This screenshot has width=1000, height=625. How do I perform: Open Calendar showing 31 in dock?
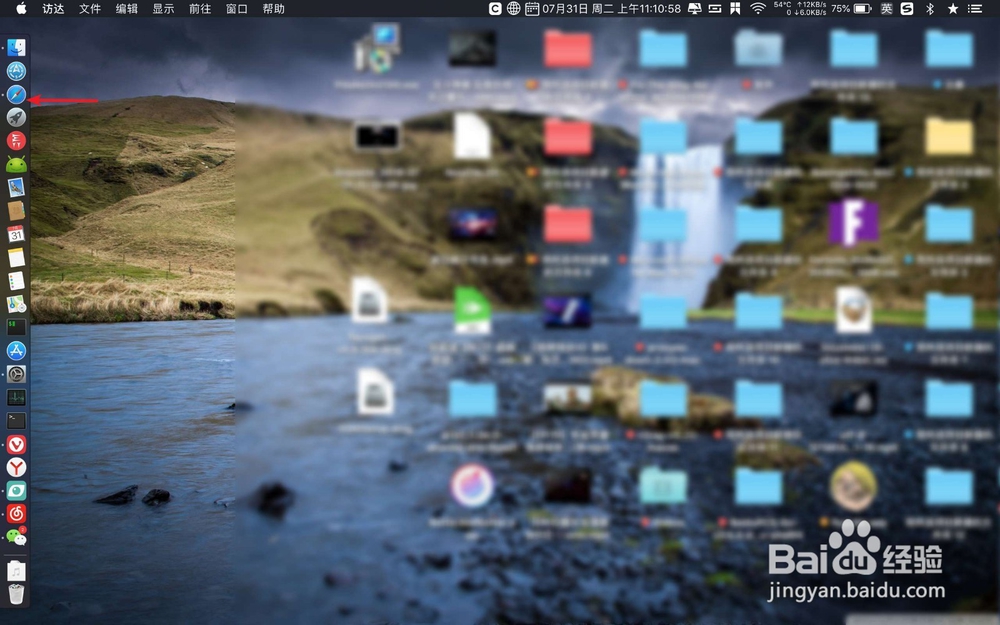[x=16, y=234]
